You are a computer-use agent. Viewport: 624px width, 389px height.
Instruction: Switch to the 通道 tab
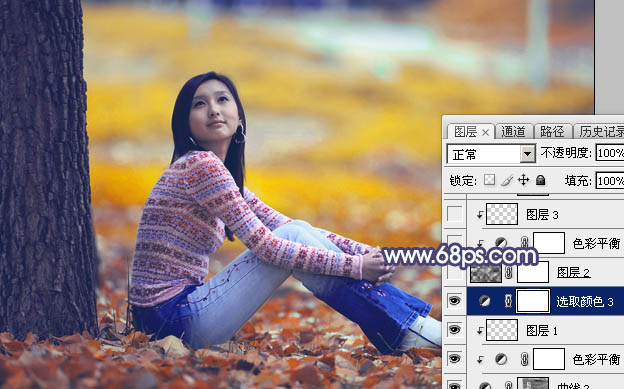point(513,132)
